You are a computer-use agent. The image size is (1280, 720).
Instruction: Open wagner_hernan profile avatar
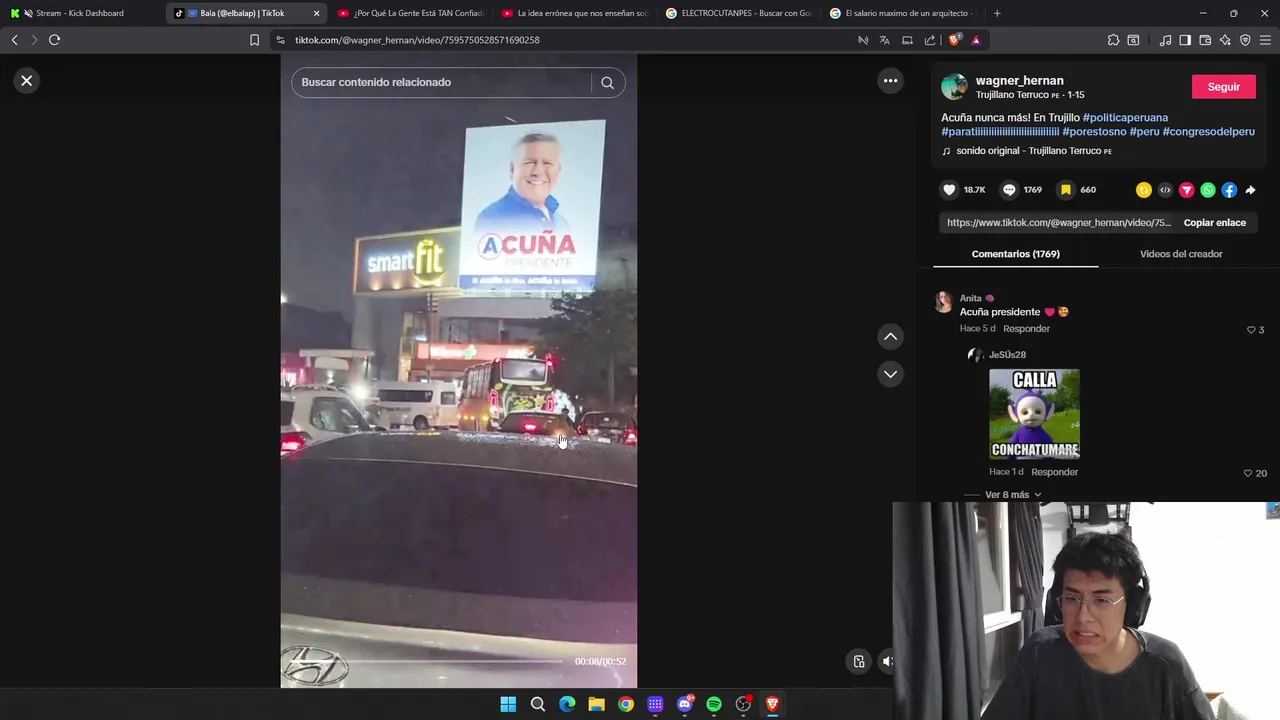click(x=954, y=87)
